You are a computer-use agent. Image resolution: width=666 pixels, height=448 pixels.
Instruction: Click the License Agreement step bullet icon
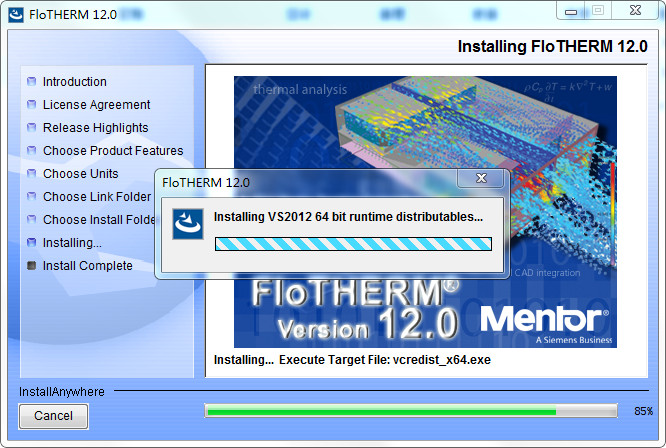coord(31,104)
